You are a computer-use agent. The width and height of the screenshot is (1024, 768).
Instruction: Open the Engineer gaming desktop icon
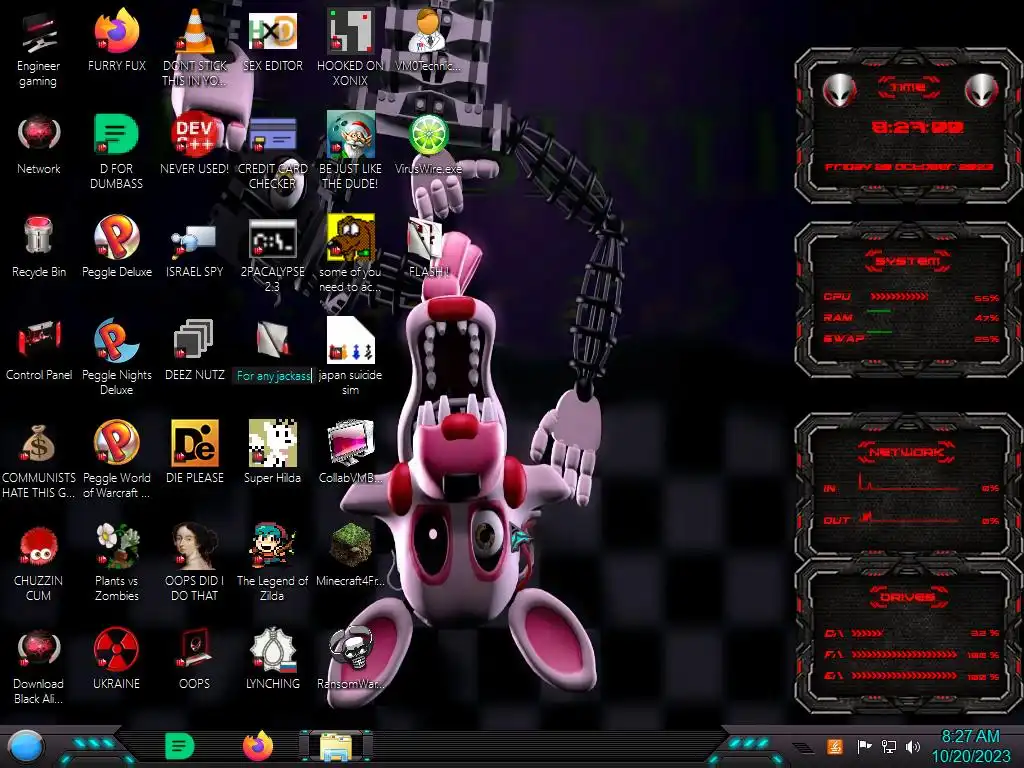point(39,33)
